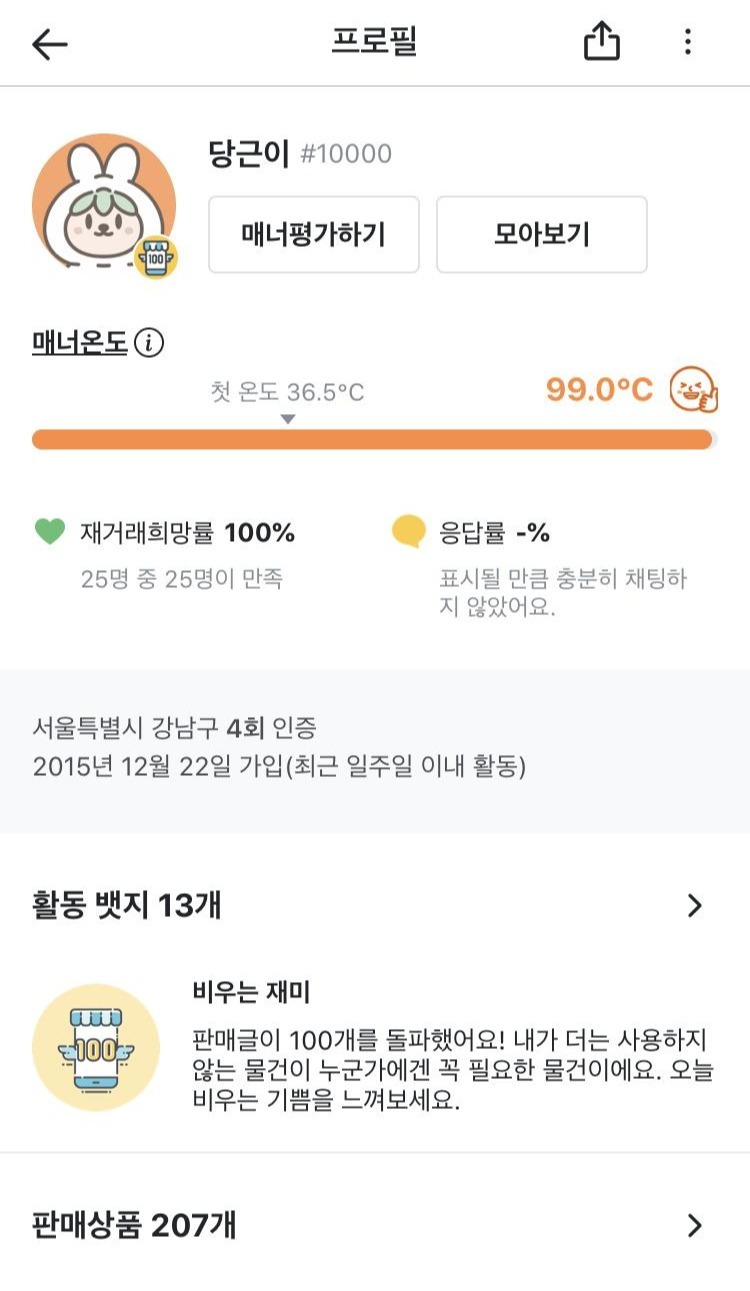The width and height of the screenshot is (750, 1291).
Task: Open the share icon in header
Action: (602, 42)
